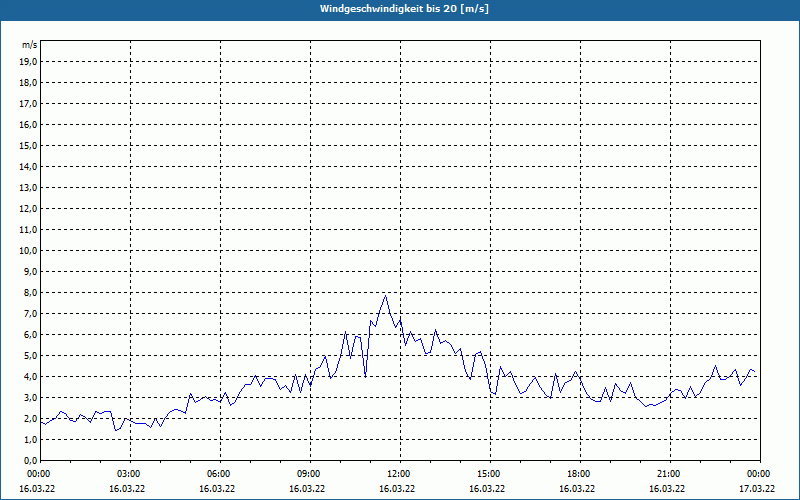The height and width of the screenshot is (500, 800).
Task: Select the 17.03.22 date label
Action: pyautogui.click(x=757, y=488)
